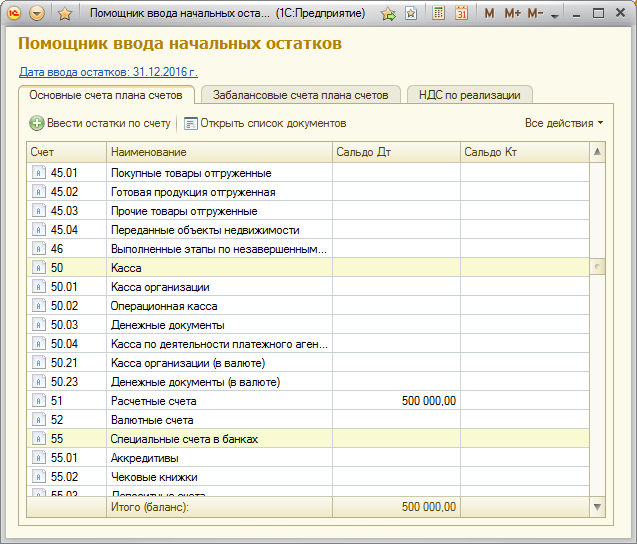Click the account icon of row 50.02
This screenshot has height=544, width=637.
click(39, 306)
